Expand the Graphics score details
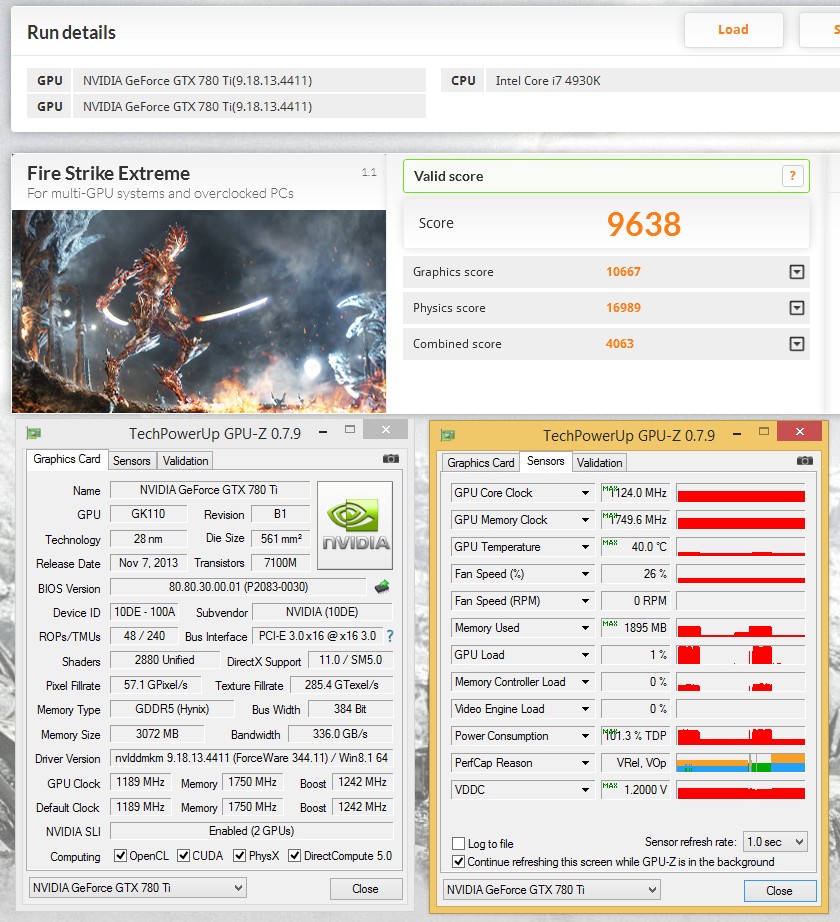The image size is (840, 922). tap(797, 272)
